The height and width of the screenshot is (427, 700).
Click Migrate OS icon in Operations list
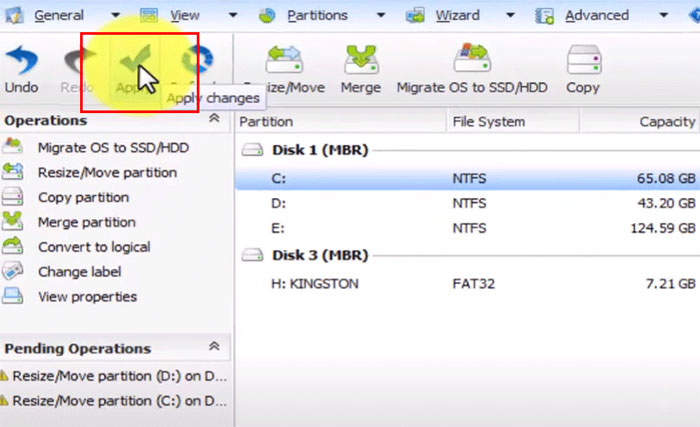point(12,147)
